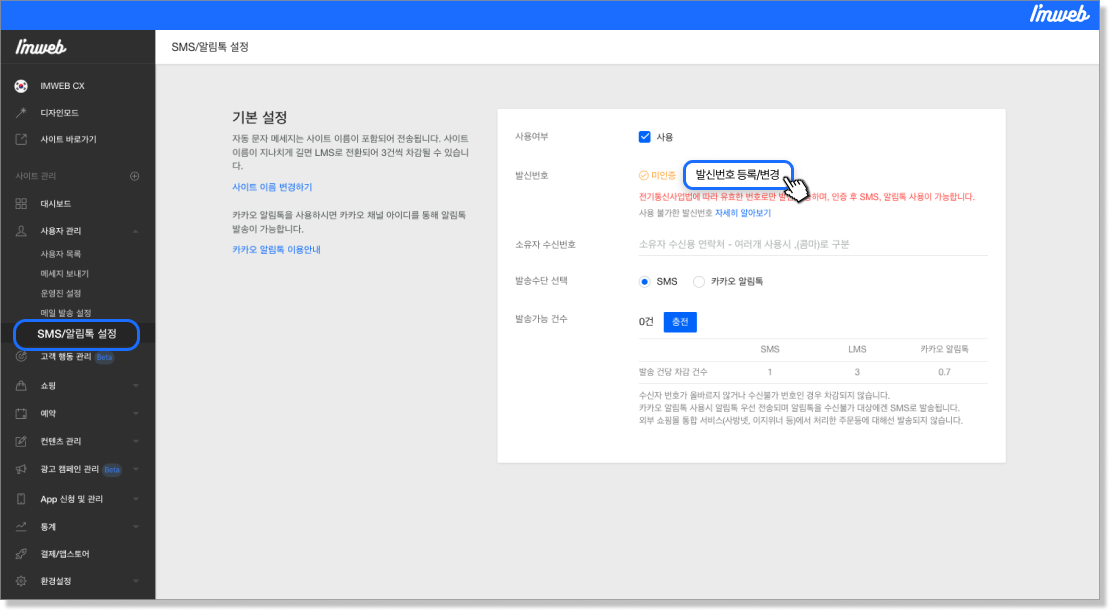Expand the 컨텐츠 관리 menu chevron

click(x=135, y=441)
